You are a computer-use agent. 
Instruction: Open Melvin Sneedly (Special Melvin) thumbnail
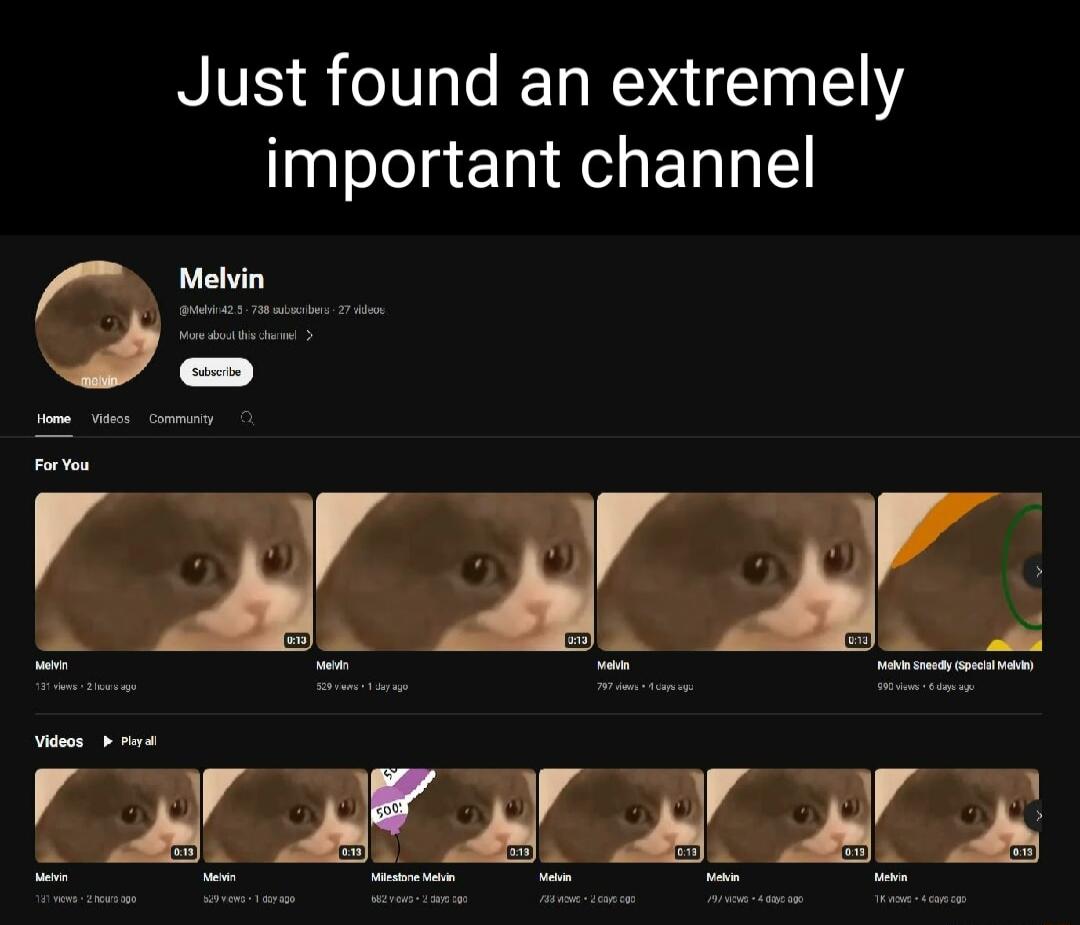pyautogui.click(x=959, y=572)
